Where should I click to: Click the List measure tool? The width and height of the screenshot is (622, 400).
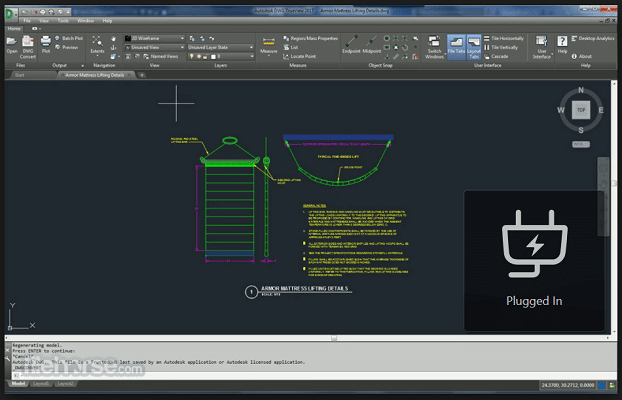[290, 47]
